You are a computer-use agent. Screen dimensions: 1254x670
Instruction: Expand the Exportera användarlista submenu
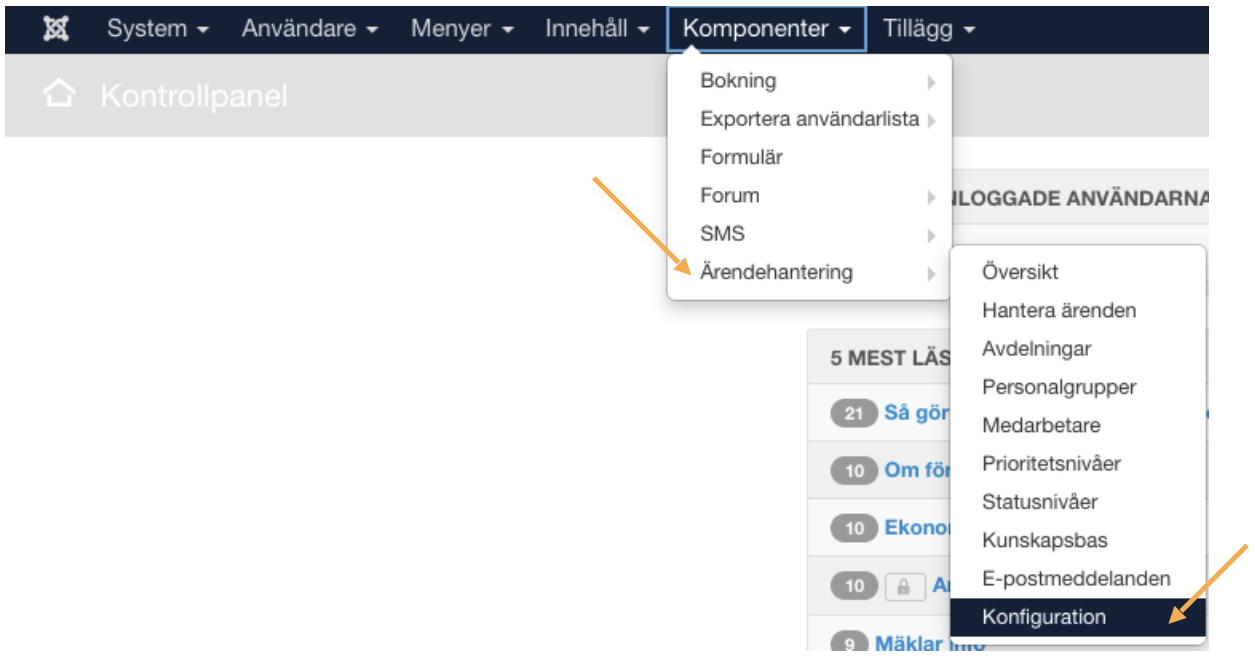pyautogui.click(x=809, y=119)
